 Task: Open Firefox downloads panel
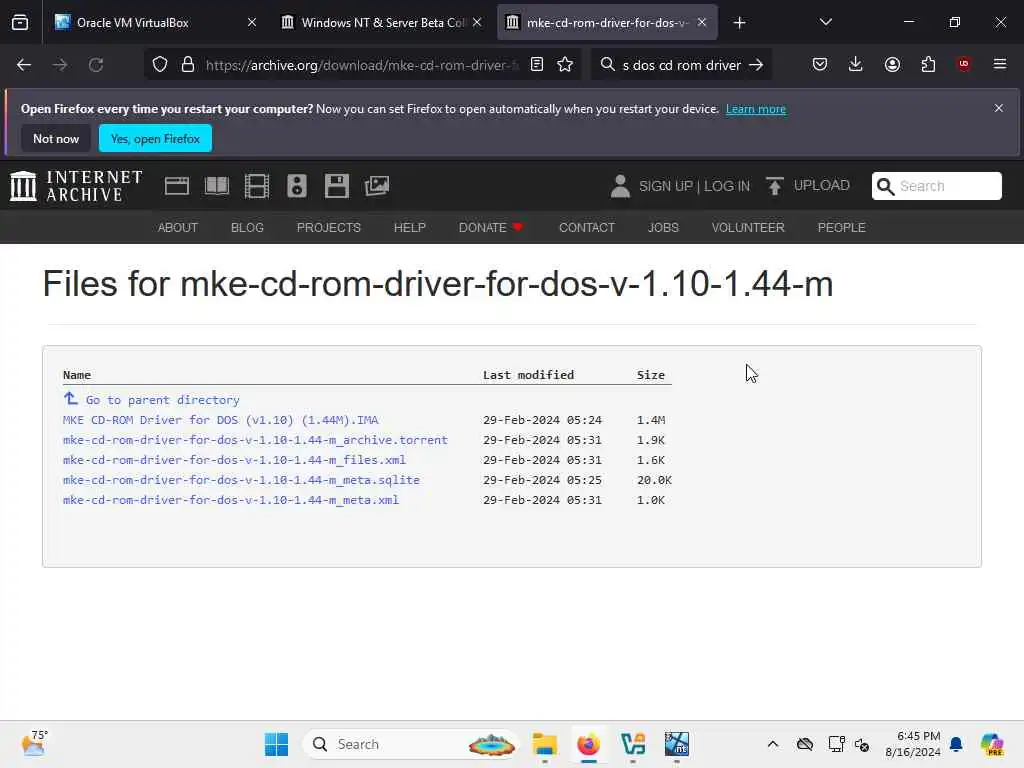pos(856,65)
